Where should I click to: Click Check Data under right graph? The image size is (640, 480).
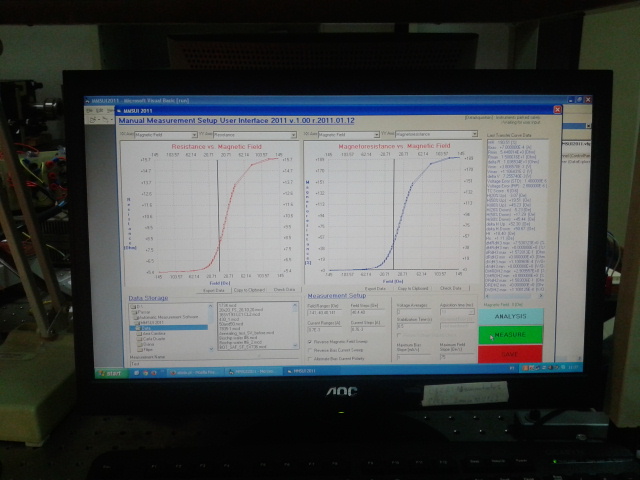450,288
